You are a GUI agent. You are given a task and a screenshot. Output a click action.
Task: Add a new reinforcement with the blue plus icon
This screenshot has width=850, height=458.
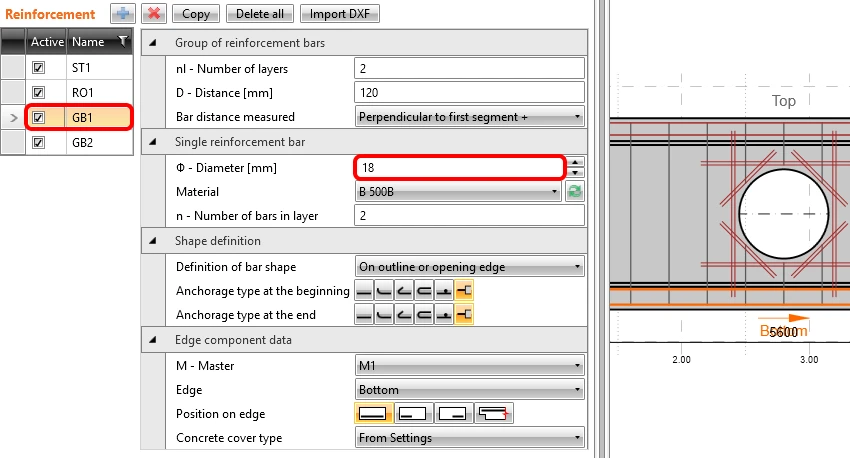[123, 14]
